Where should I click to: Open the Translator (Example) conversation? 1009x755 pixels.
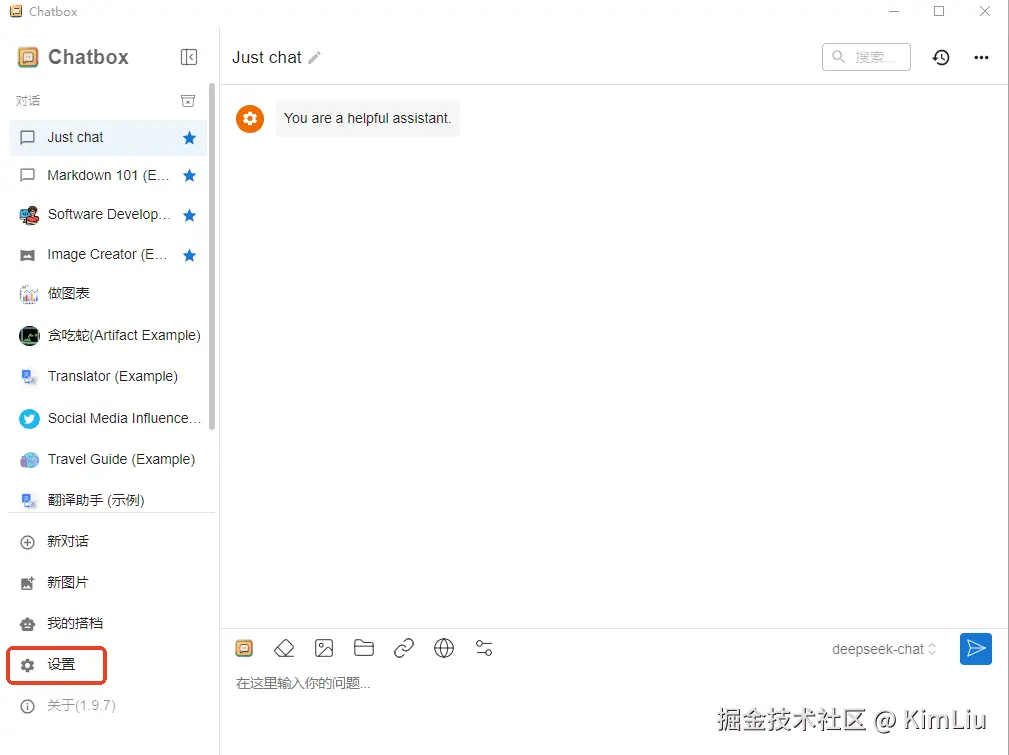pyautogui.click(x=108, y=377)
